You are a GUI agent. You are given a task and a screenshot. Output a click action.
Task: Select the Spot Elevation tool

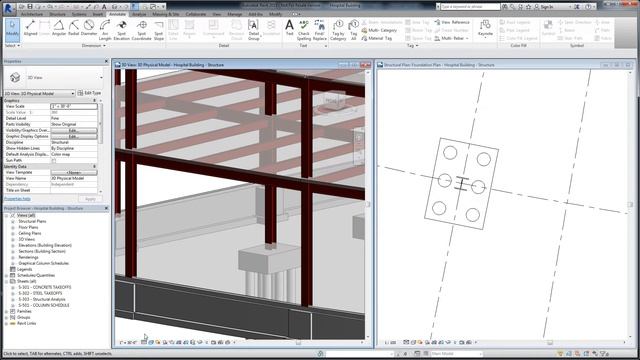[121, 30]
